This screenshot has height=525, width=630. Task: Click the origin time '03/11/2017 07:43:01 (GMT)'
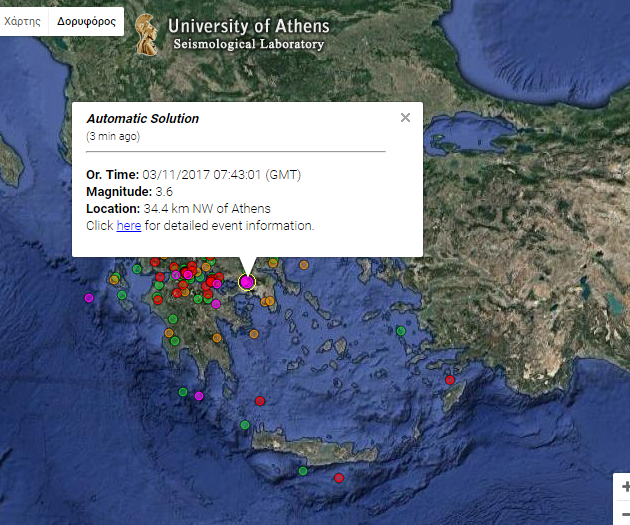221,175
